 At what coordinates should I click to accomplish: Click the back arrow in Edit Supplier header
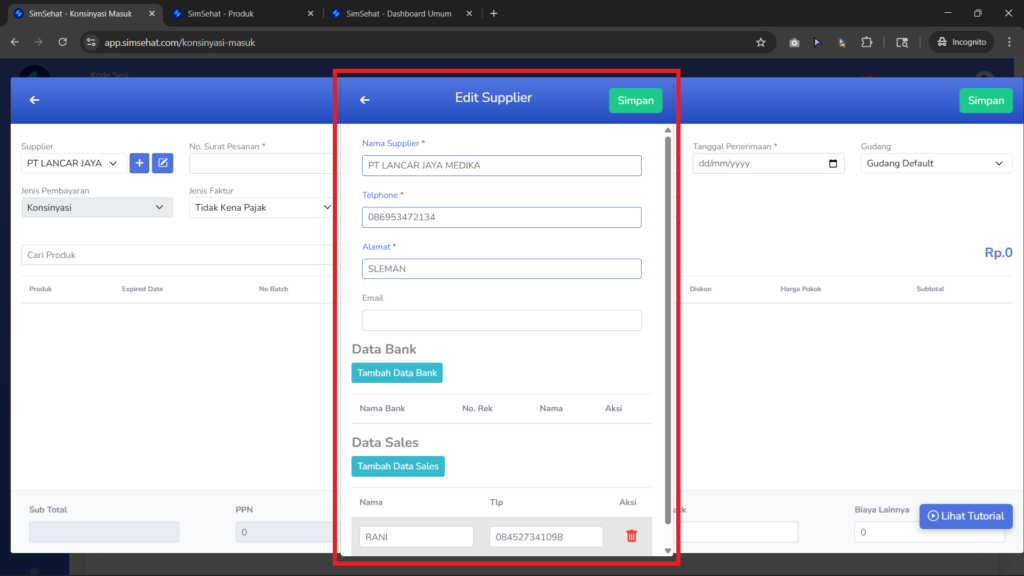pyautogui.click(x=364, y=100)
